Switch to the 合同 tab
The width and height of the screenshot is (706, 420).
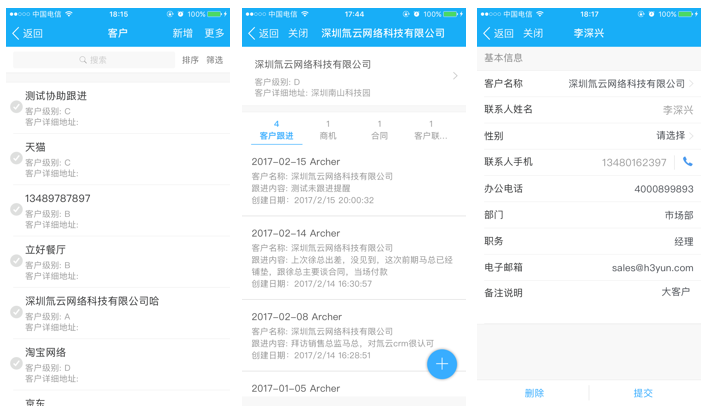(x=380, y=130)
